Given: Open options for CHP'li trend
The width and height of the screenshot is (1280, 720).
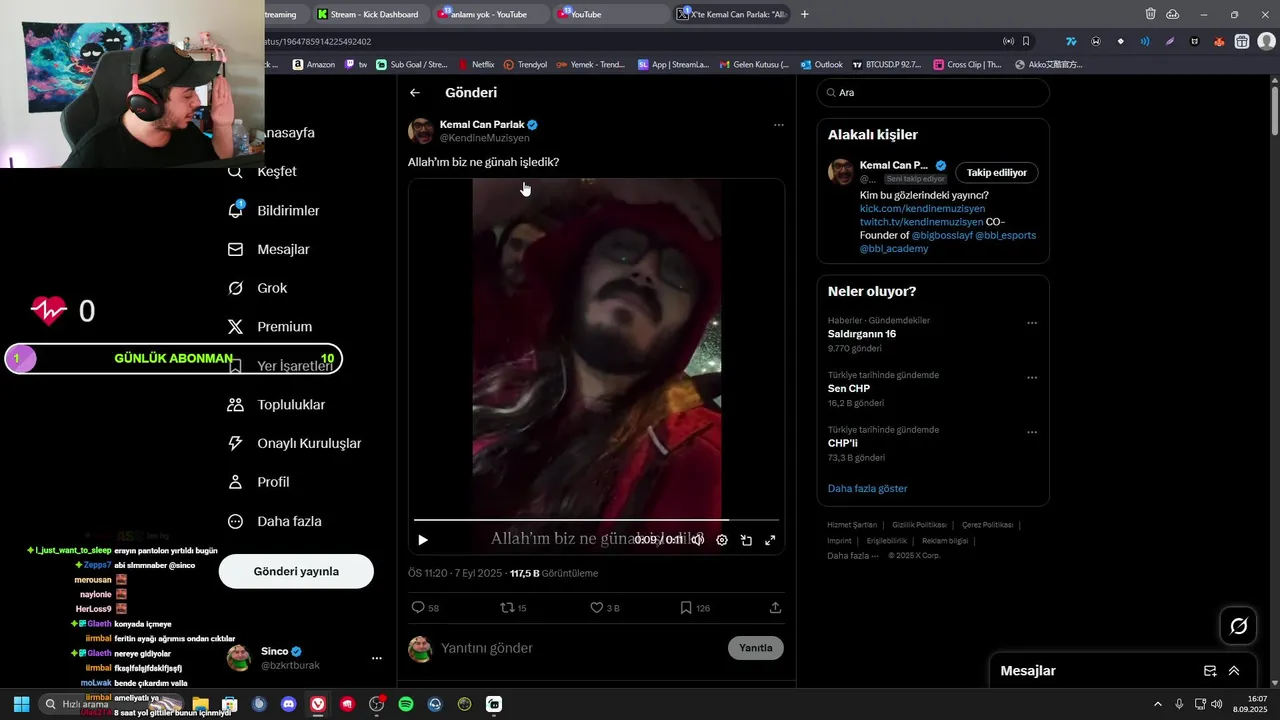Looking at the screenshot, I should tap(1032, 433).
